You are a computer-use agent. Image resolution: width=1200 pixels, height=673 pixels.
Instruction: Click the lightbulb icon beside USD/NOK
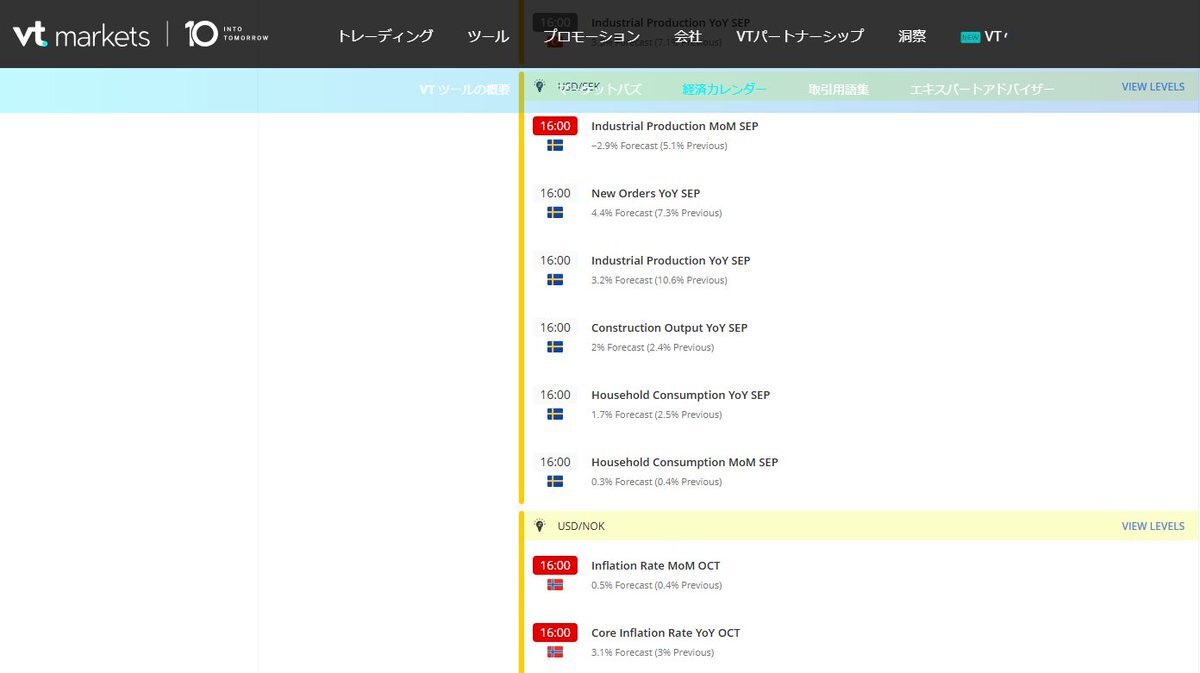point(540,526)
